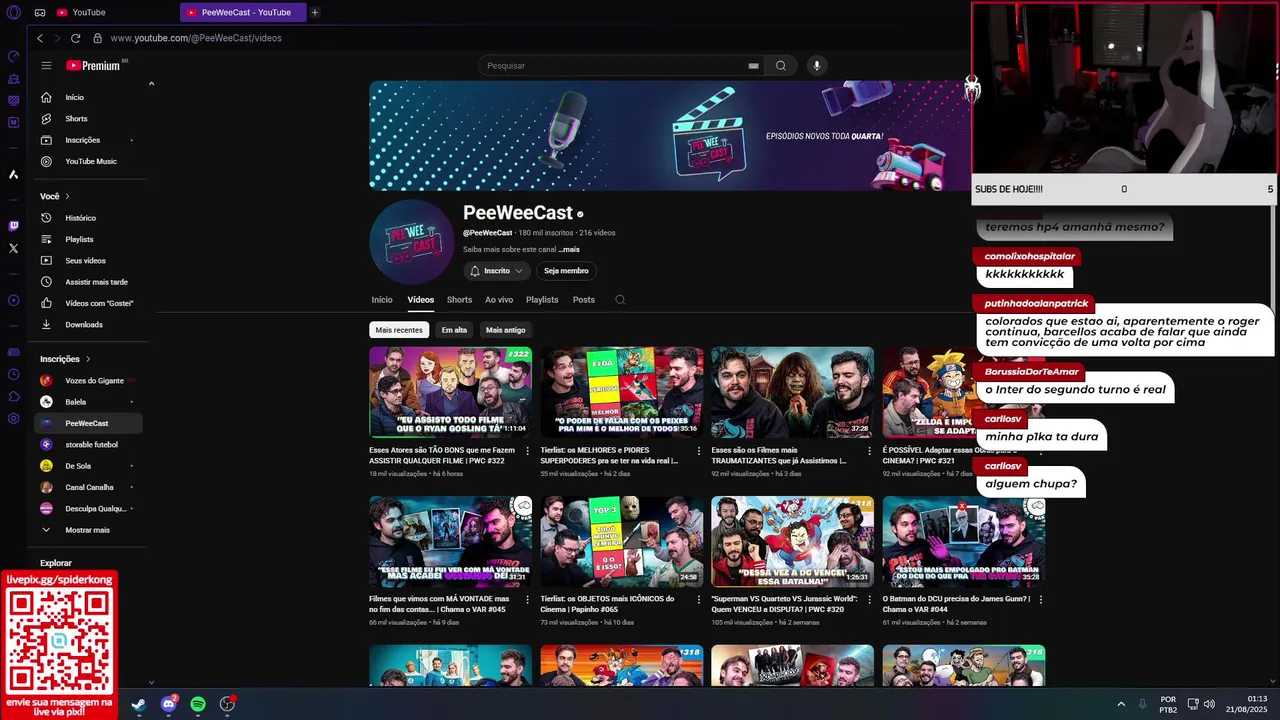
Task: Reload the page with the refresh icon
Action: (x=75, y=38)
